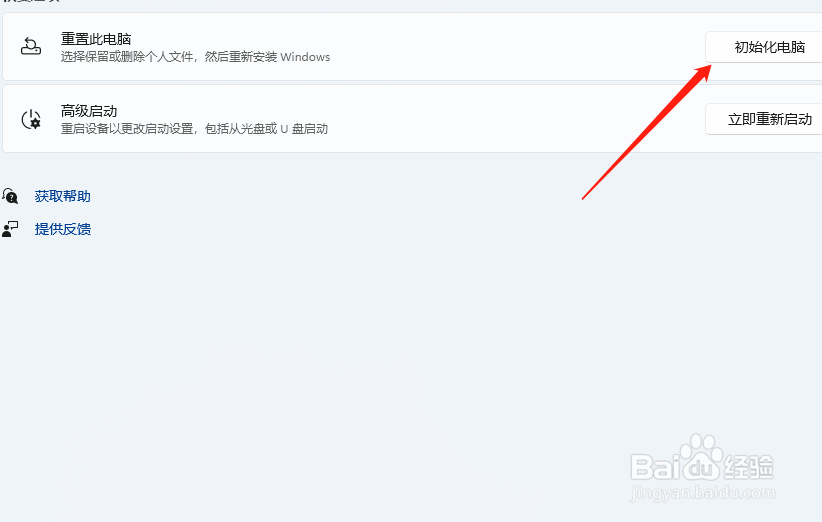Click the reset PC drive icon

click(x=31, y=47)
